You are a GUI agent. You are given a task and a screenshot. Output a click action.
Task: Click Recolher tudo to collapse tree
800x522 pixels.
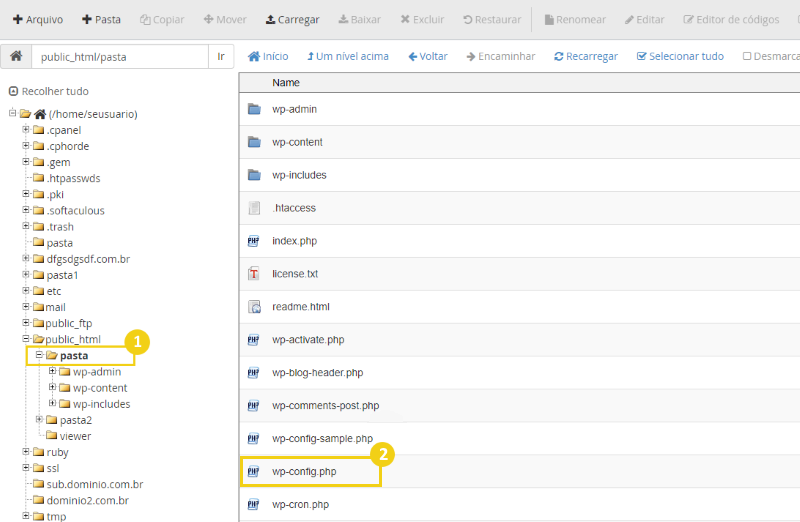click(x=49, y=91)
